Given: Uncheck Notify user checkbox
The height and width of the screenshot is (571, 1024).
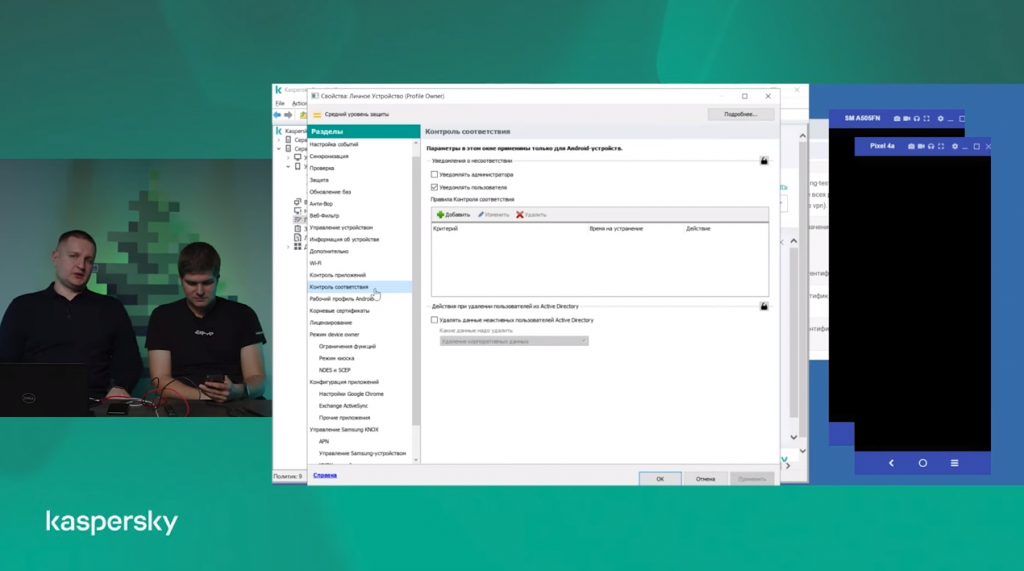Looking at the screenshot, I should coord(434,187).
